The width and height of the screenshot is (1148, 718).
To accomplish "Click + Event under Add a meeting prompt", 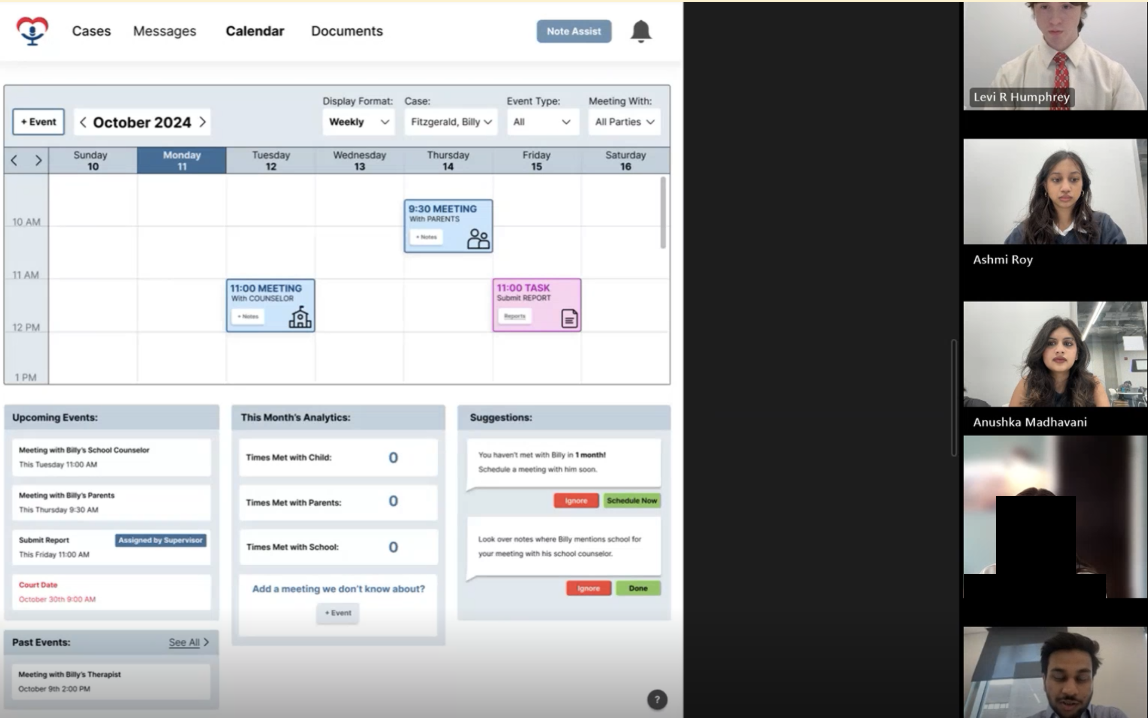I will click(338, 613).
